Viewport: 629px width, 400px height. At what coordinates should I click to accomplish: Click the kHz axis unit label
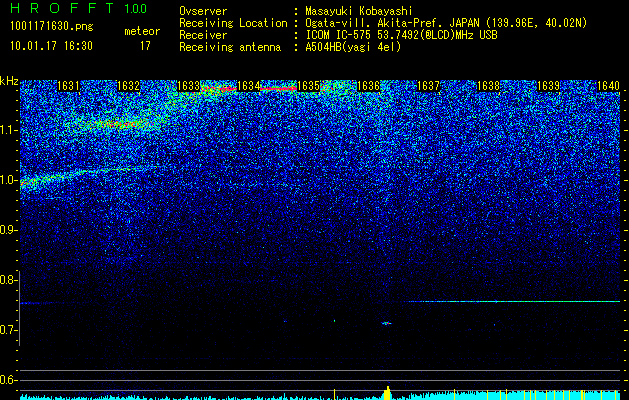coord(9,81)
